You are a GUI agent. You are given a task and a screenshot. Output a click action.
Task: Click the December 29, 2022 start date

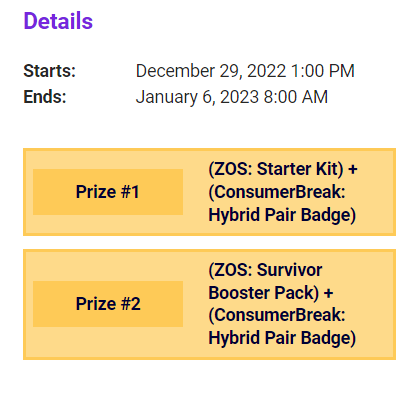(x=211, y=71)
